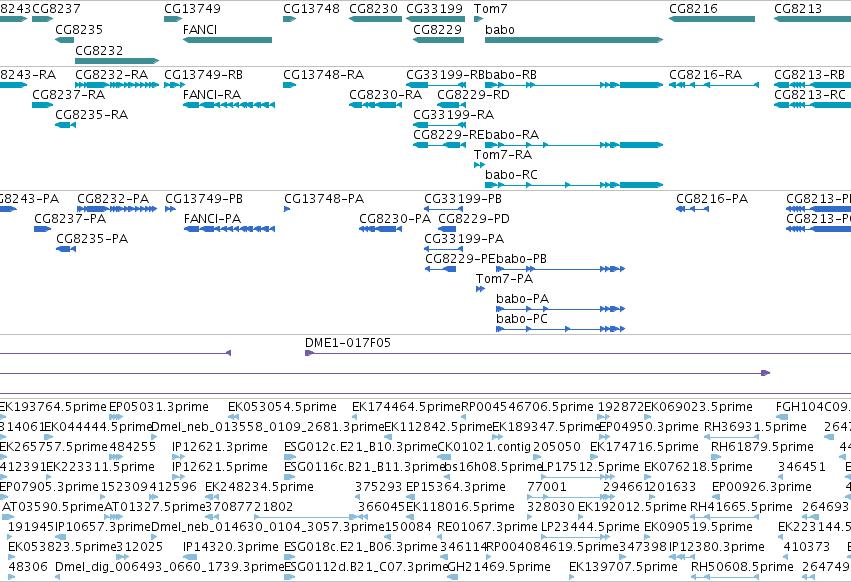Select the CG8216-PA protein label

712,199
